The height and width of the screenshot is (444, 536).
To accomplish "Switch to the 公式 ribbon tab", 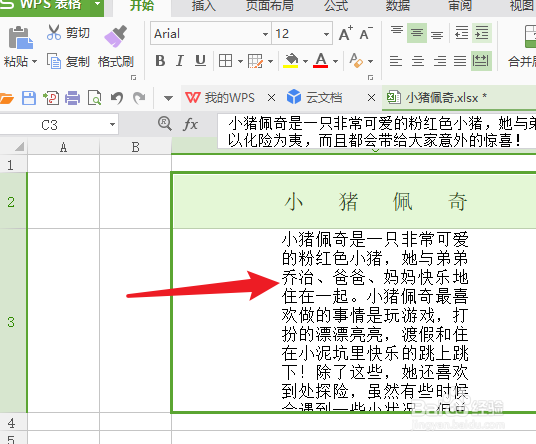I will click(x=336, y=5).
